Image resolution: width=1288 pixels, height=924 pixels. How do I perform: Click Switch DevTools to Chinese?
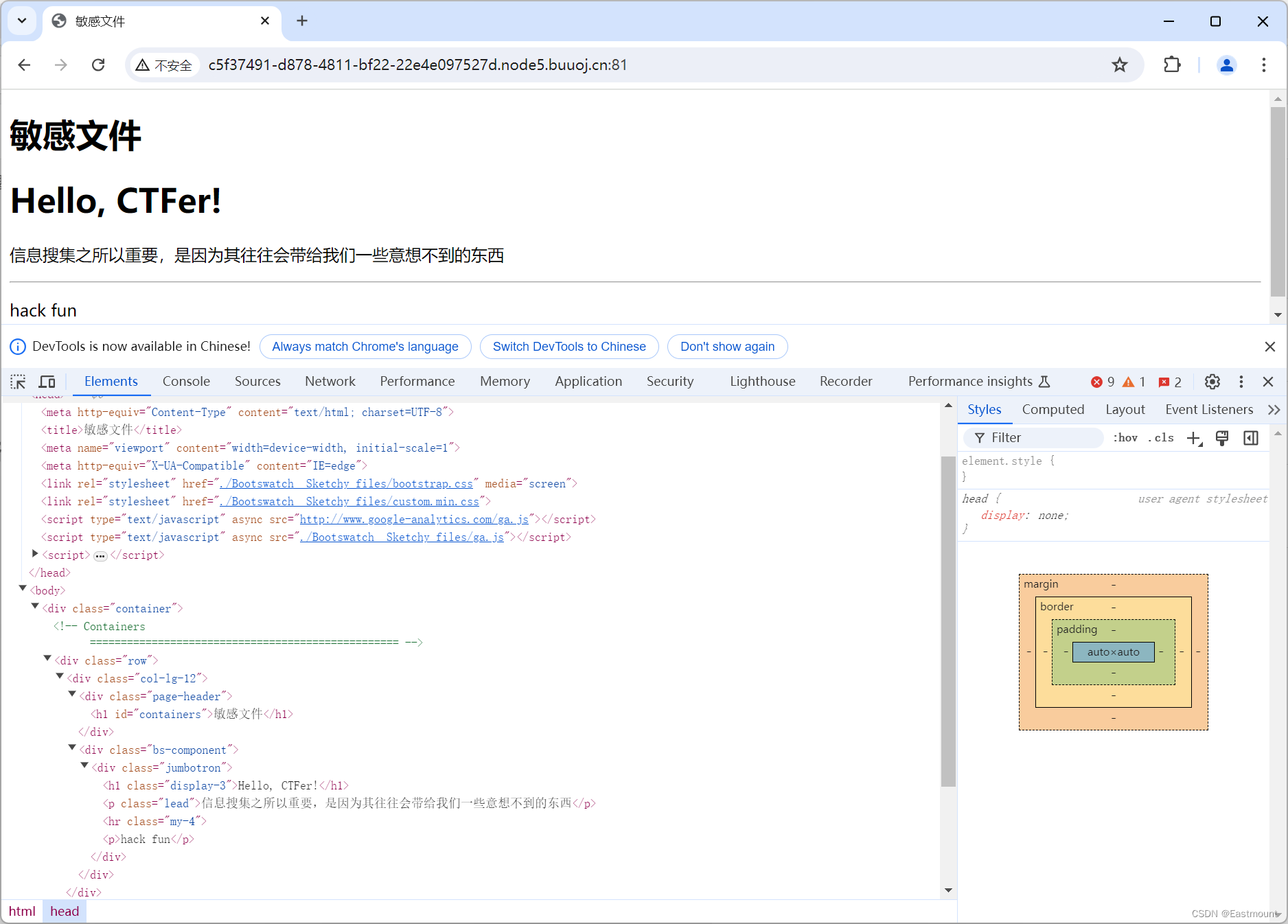[x=569, y=347]
